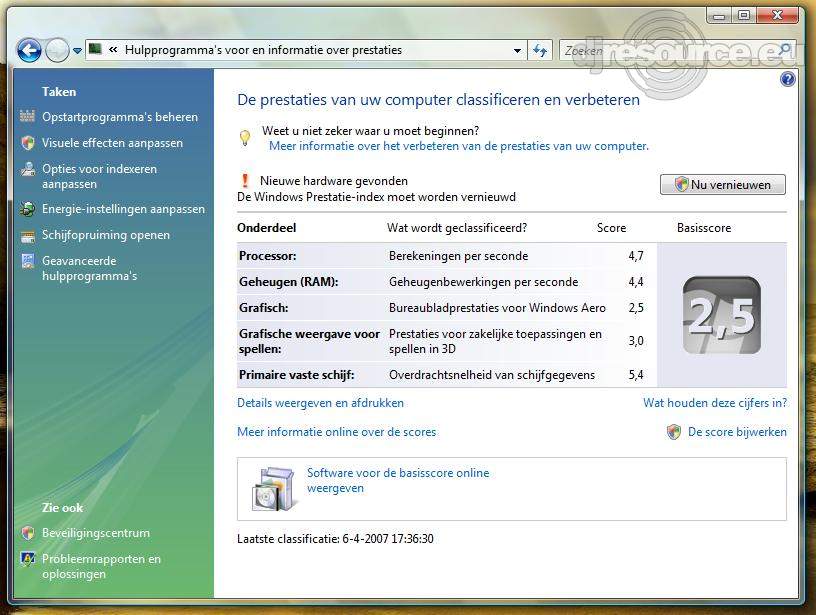Open Meer informatie over het verbeteren link
816x615 pixels.
[458, 146]
